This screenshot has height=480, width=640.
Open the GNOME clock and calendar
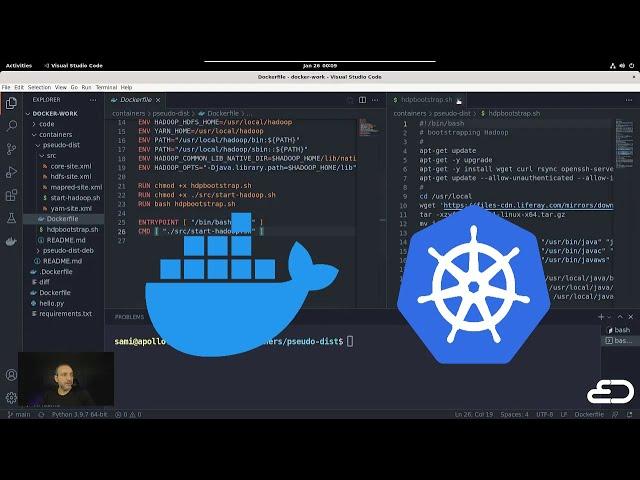point(320,66)
